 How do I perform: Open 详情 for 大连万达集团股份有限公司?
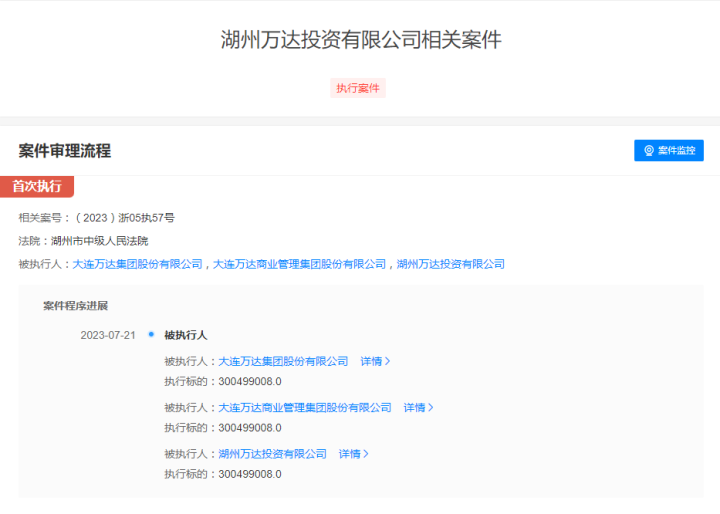(x=375, y=361)
